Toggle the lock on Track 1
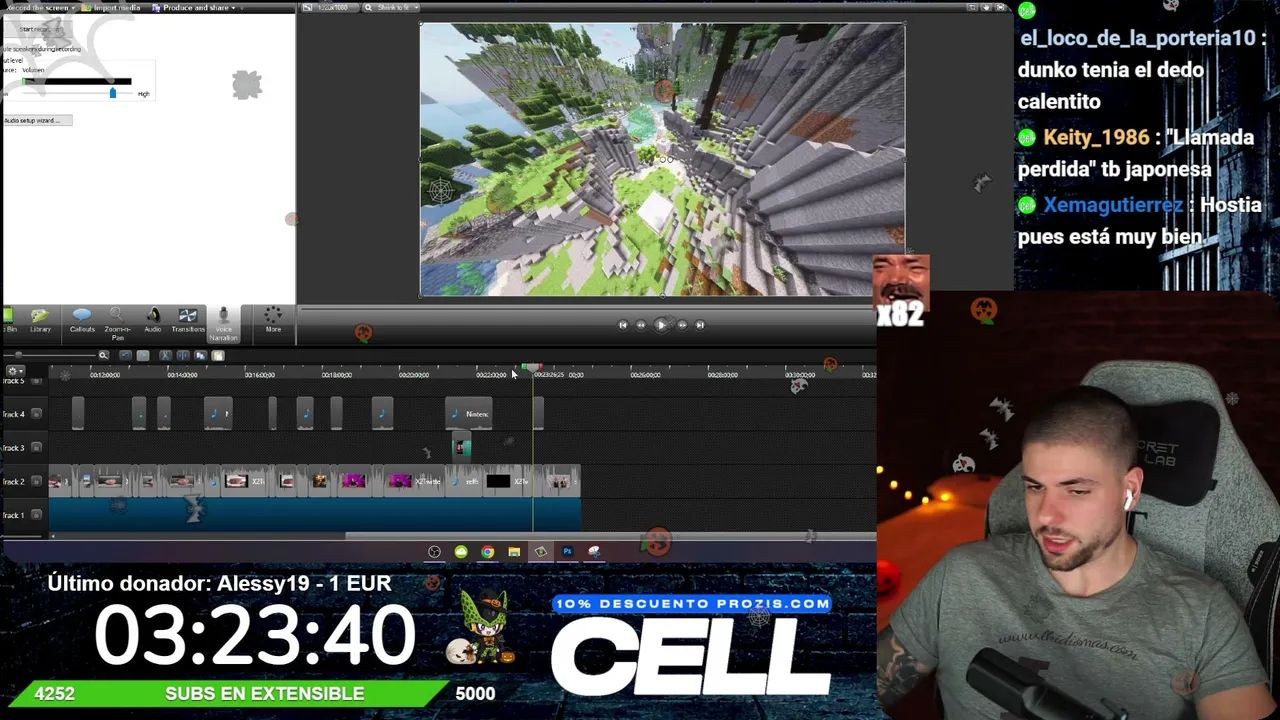The width and height of the screenshot is (1280, 720). (37, 516)
